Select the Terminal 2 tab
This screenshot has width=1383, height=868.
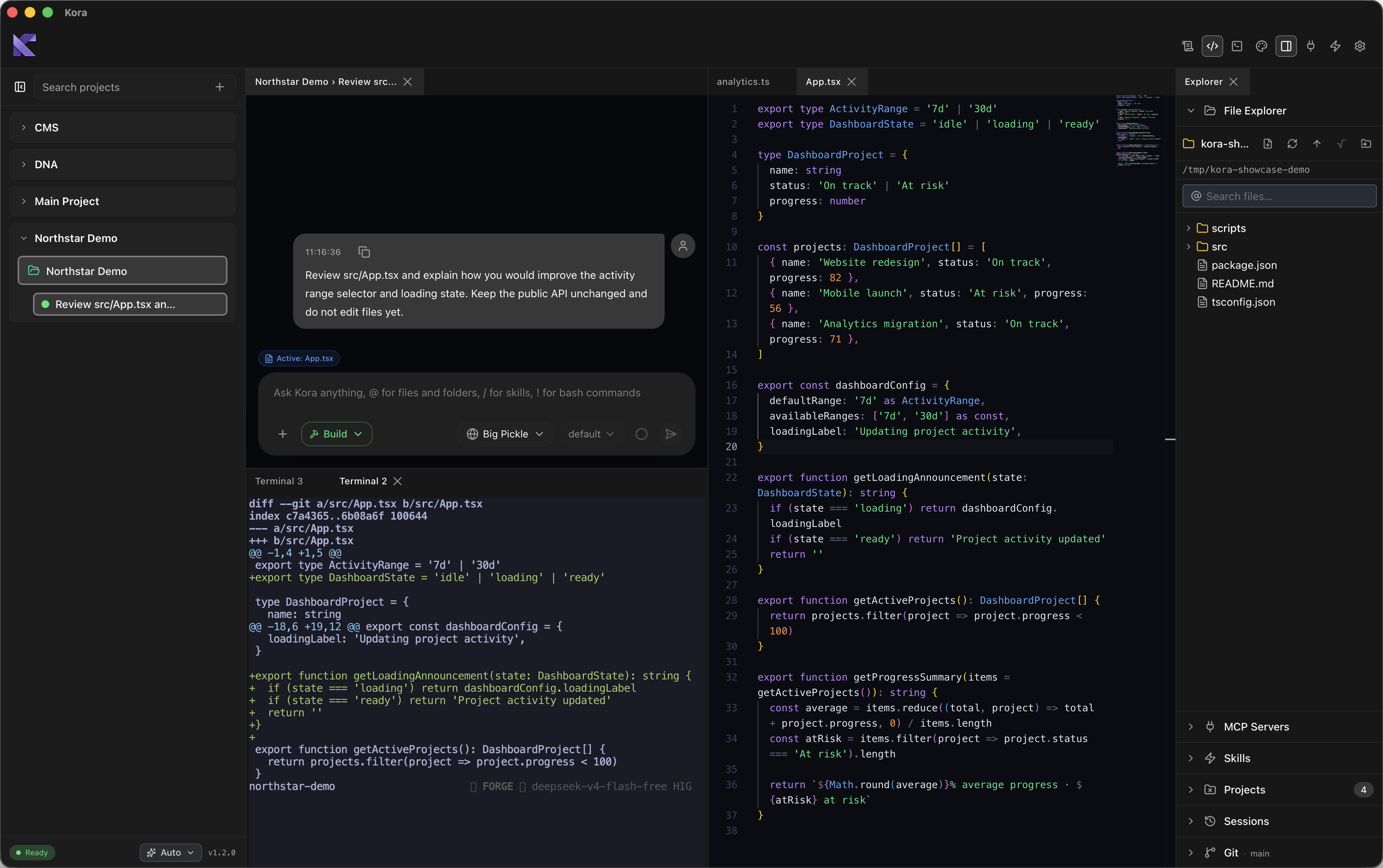pos(363,481)
